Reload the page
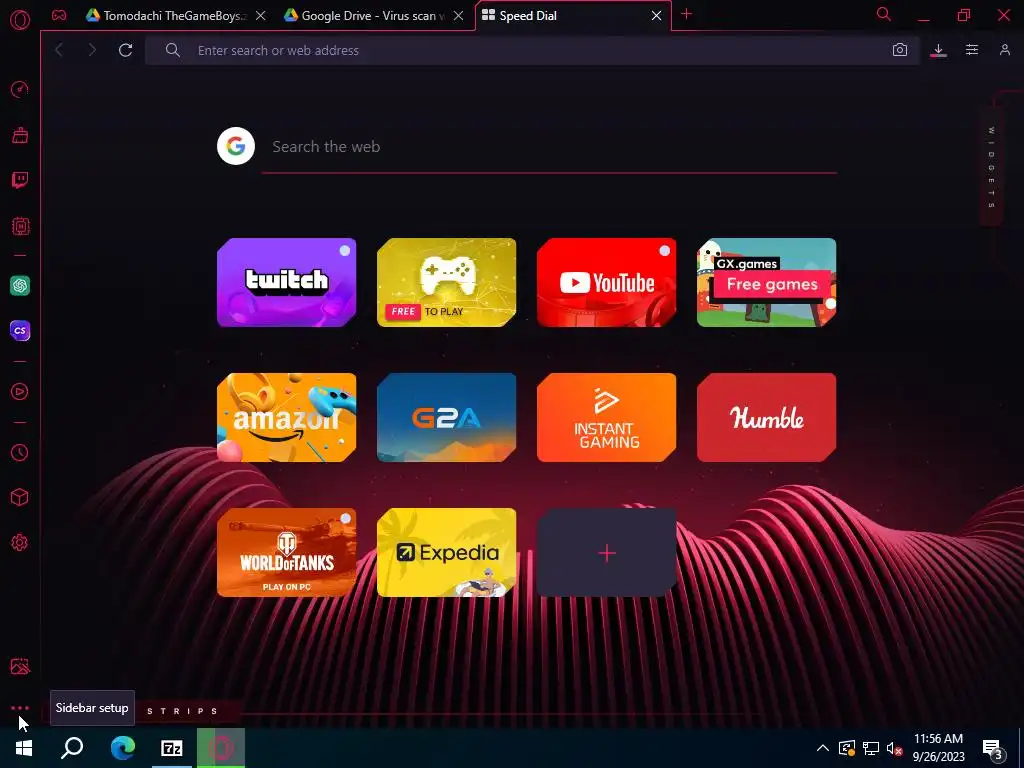Image resolution: width=1024 pixels, height=768 pixels. tap(125, 50)
